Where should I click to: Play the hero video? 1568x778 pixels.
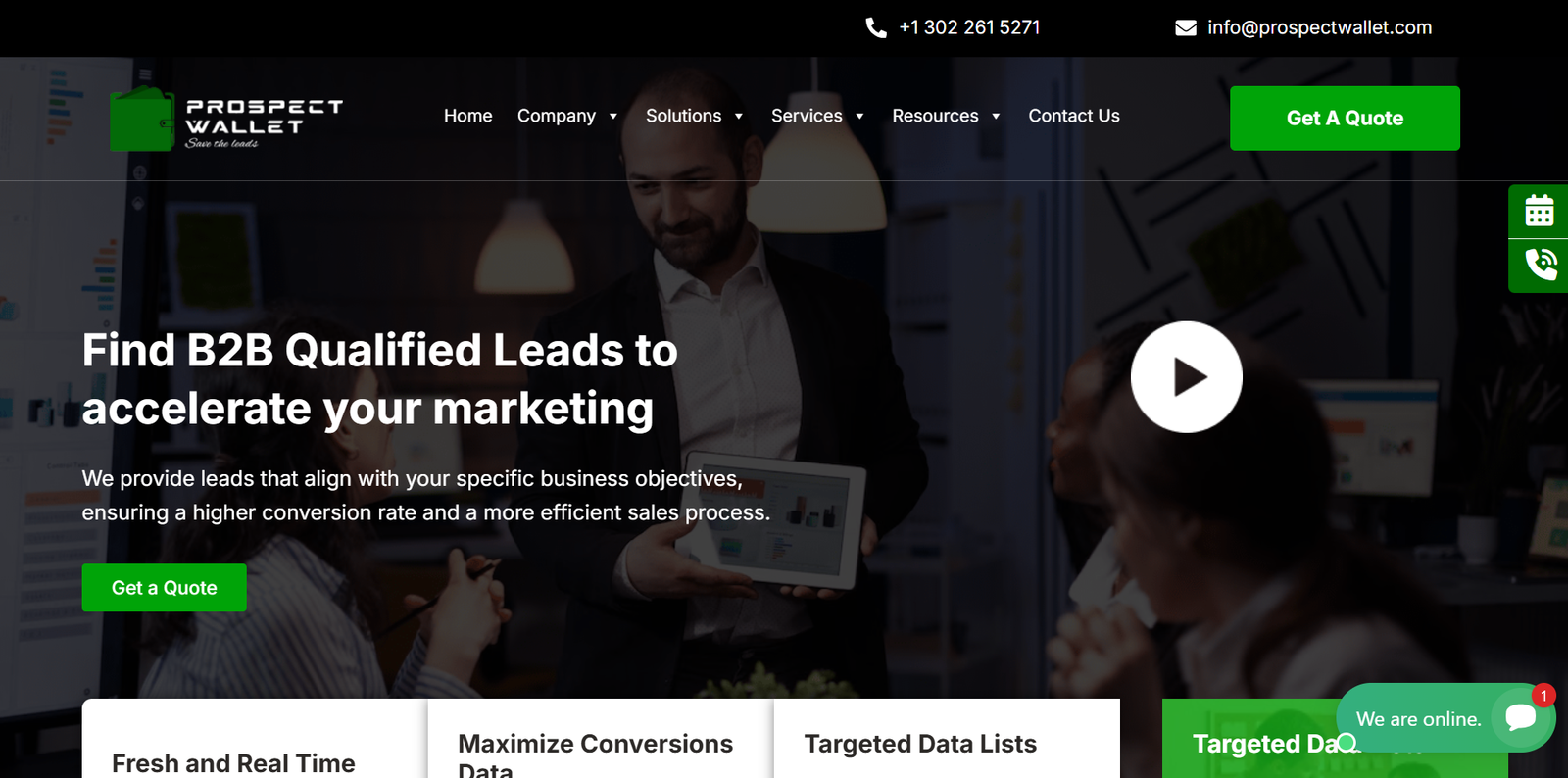pos(1187,377)
